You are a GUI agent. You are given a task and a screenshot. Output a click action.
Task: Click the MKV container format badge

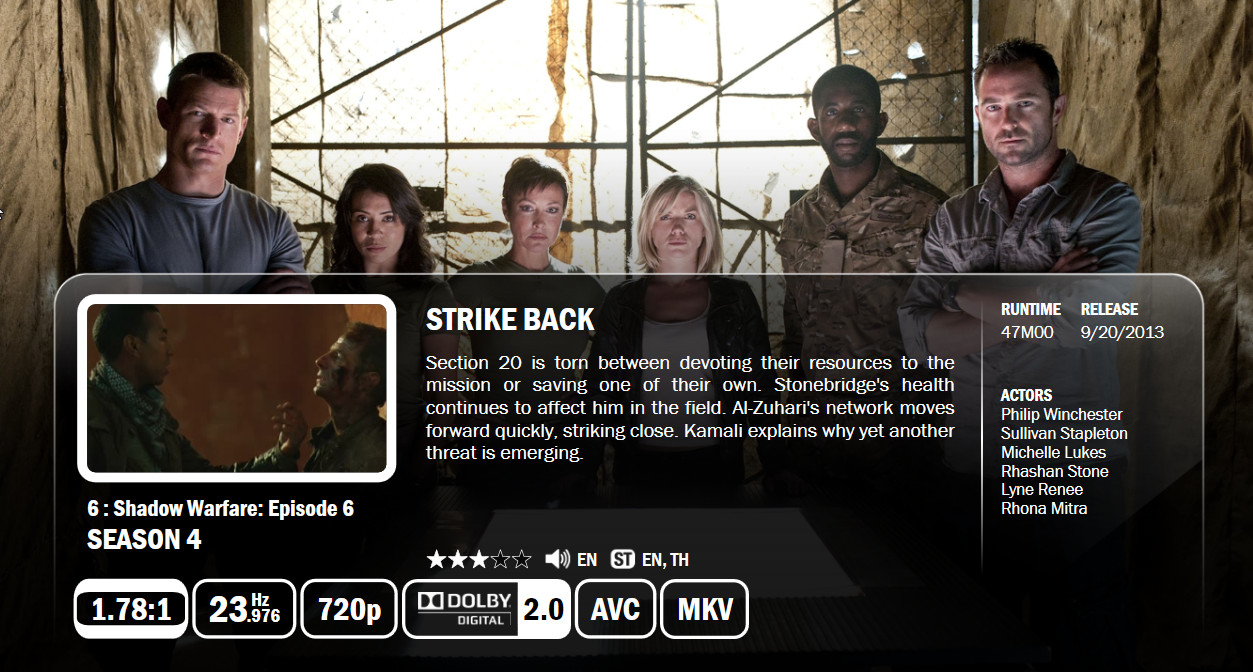pos(704,609)
